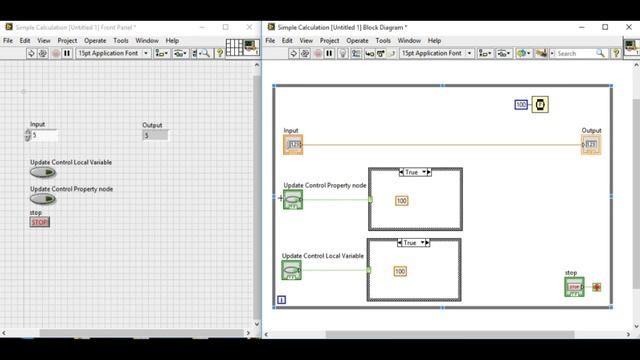Select the 100 constant in lower case structure
The image size is (640, 360).
(400, 271)
